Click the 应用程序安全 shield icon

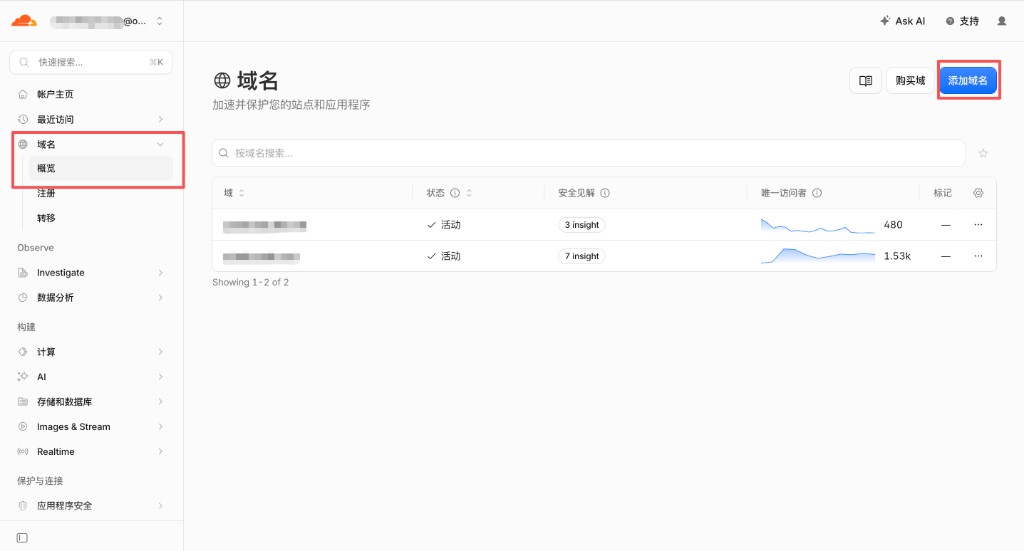(x=23, y=505)
